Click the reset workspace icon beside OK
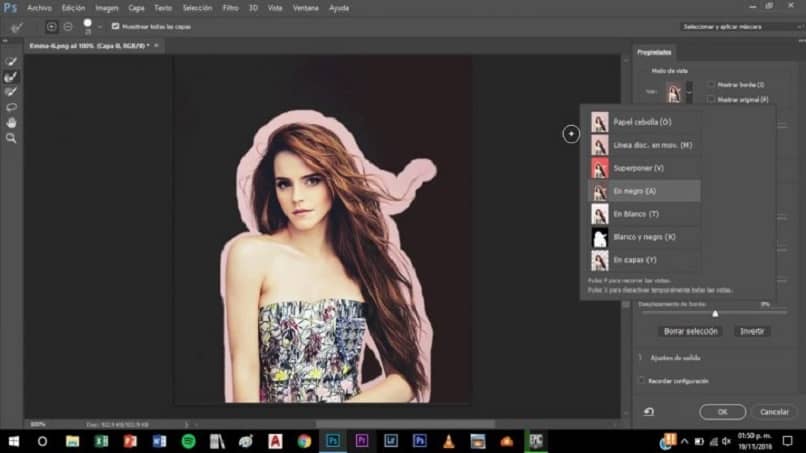Screen dimensions: 806x453 (x=649, y=411)
